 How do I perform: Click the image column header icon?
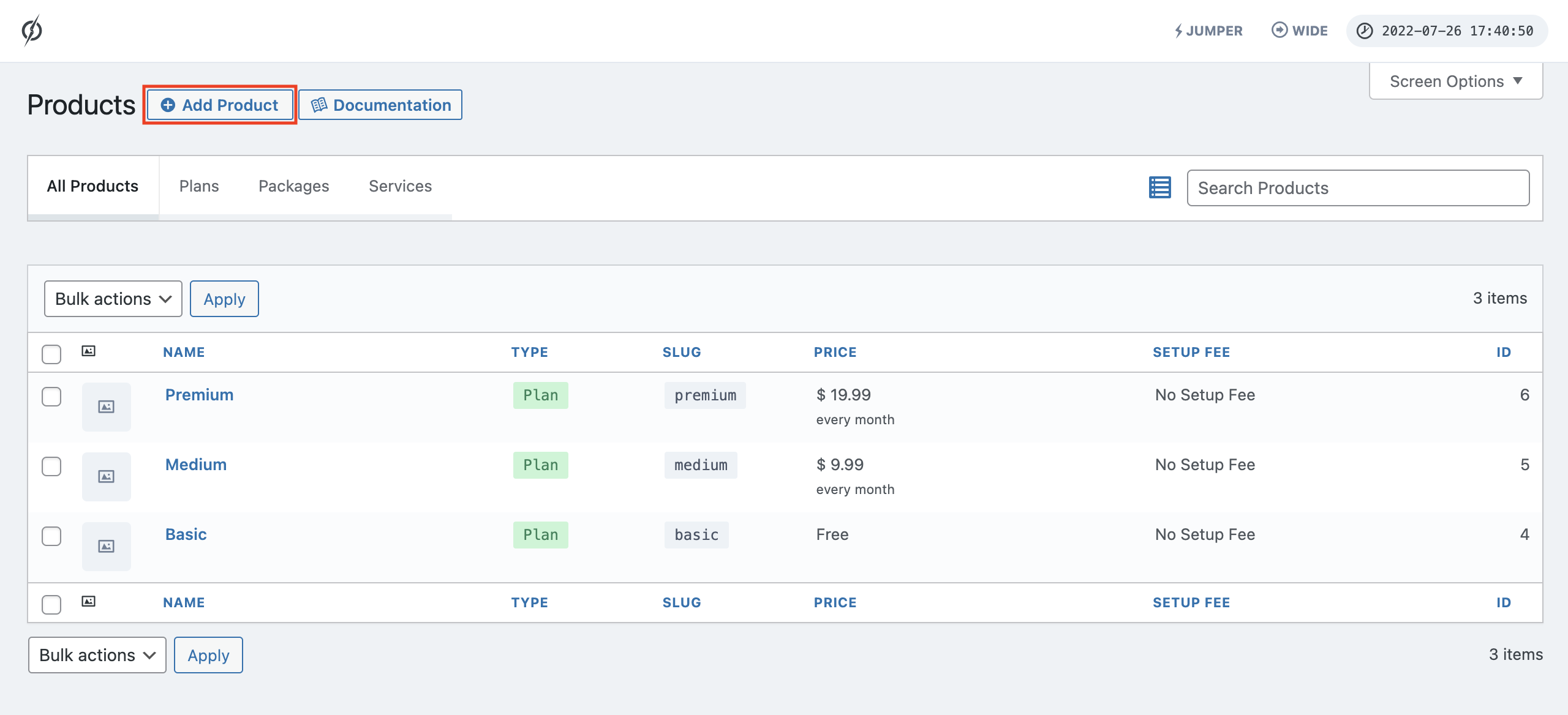[89, 351]
